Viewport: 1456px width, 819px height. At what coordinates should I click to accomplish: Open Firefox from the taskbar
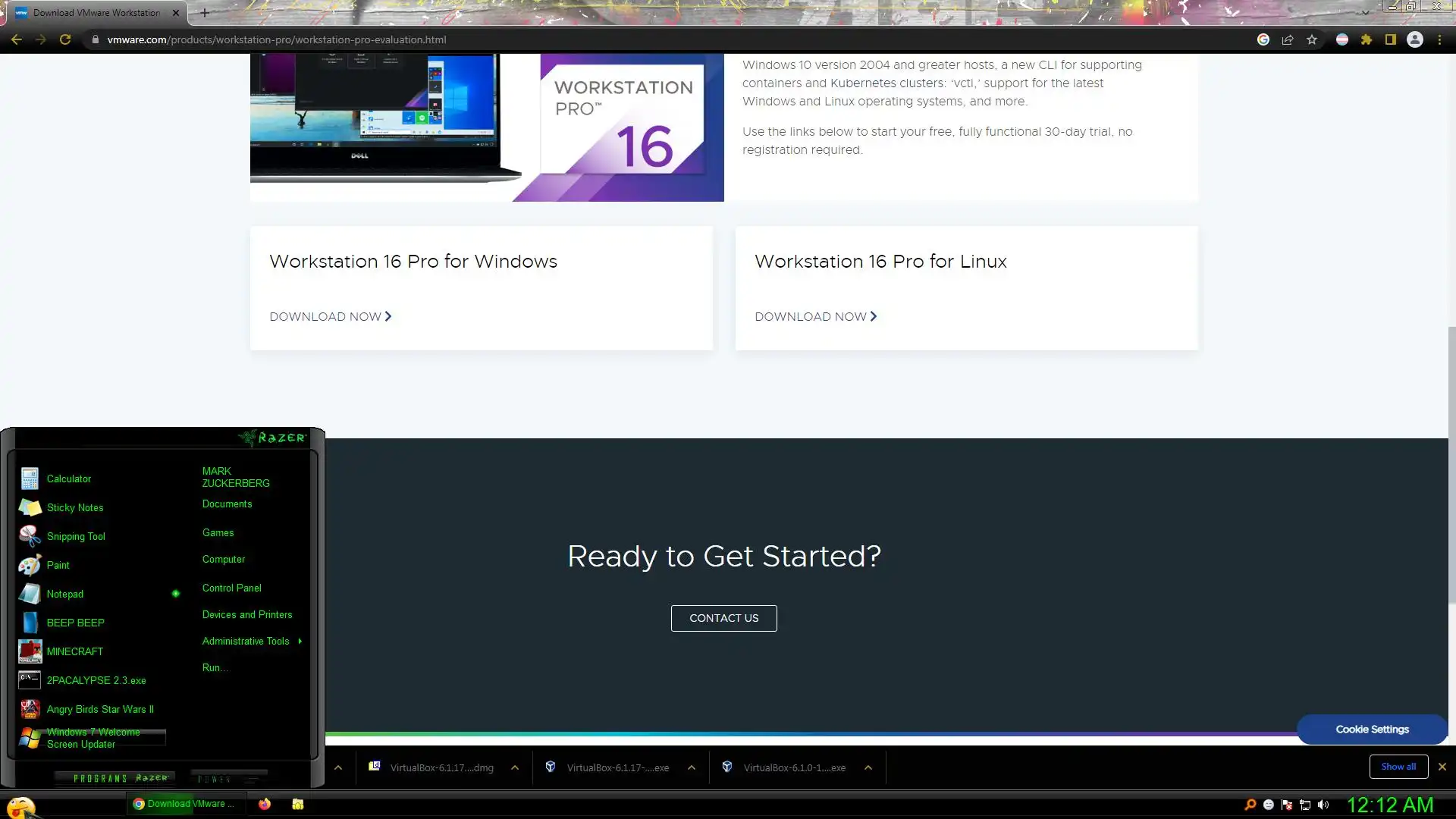pos(265,804)
